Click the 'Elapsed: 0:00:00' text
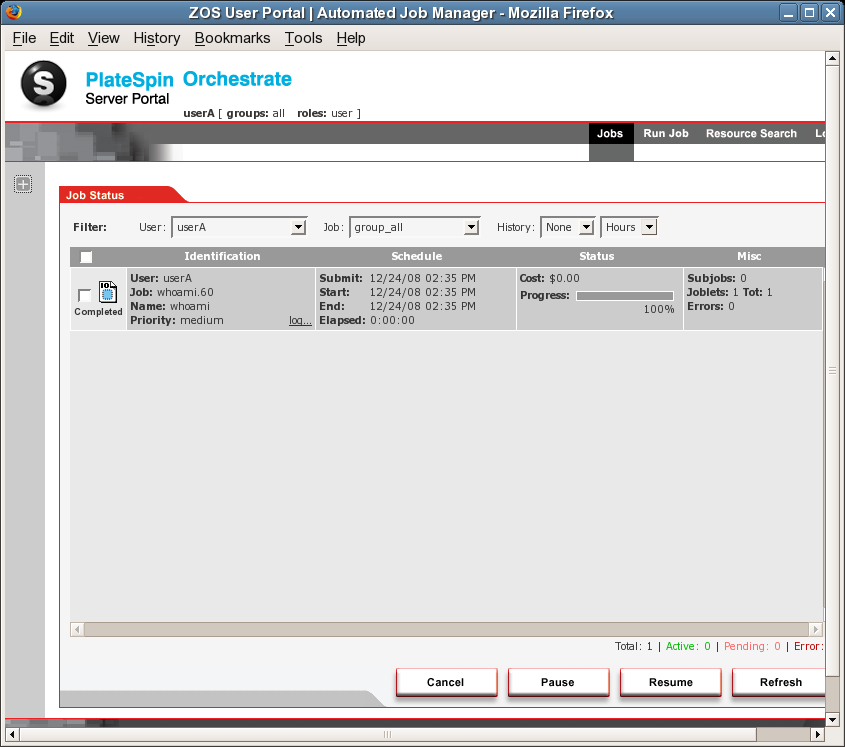Image resolution: width=845 pixels, height=747 pixels. [x=367, y=320]
